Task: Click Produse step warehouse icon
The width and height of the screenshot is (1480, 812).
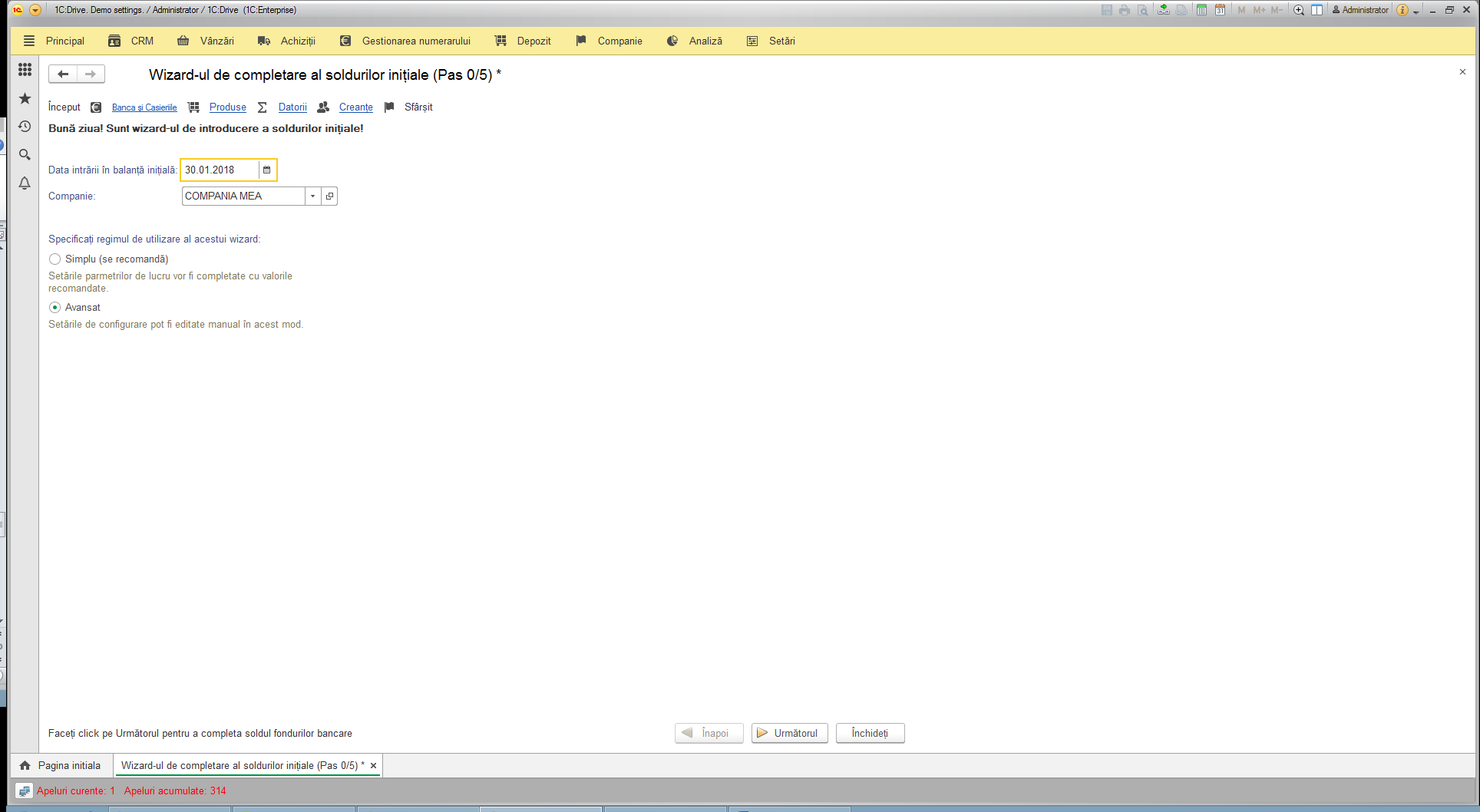Action: pyautogui.click(x=193, y=107)
